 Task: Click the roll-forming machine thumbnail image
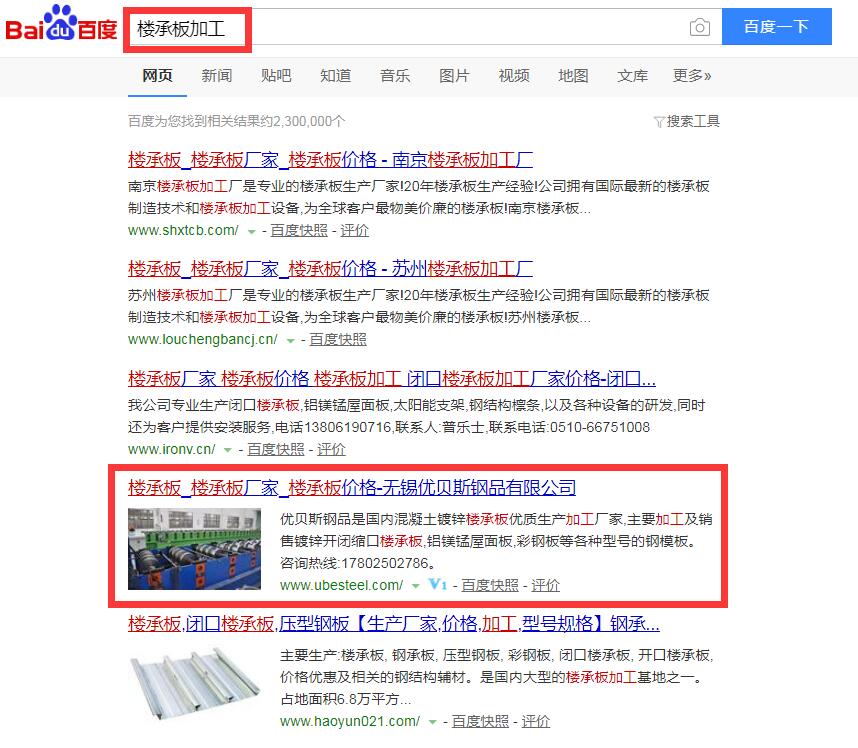pyautogui.click(x=194, y=549)
